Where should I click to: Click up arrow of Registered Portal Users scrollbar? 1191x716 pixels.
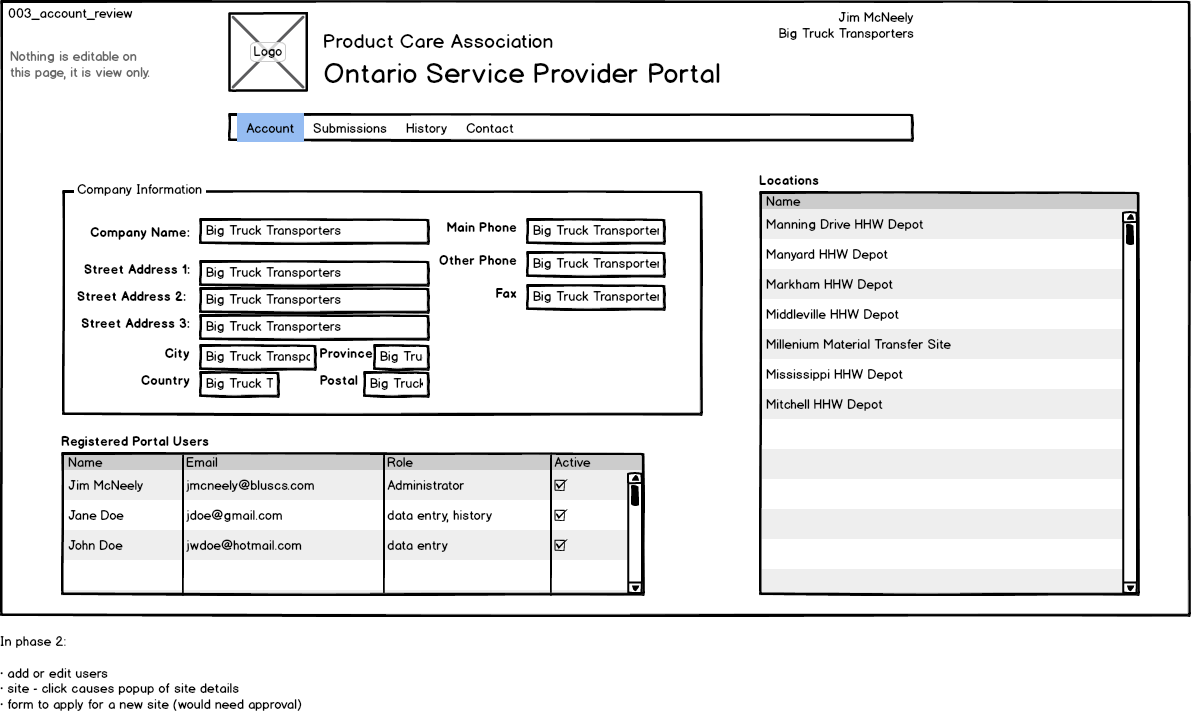click(635, 478)
